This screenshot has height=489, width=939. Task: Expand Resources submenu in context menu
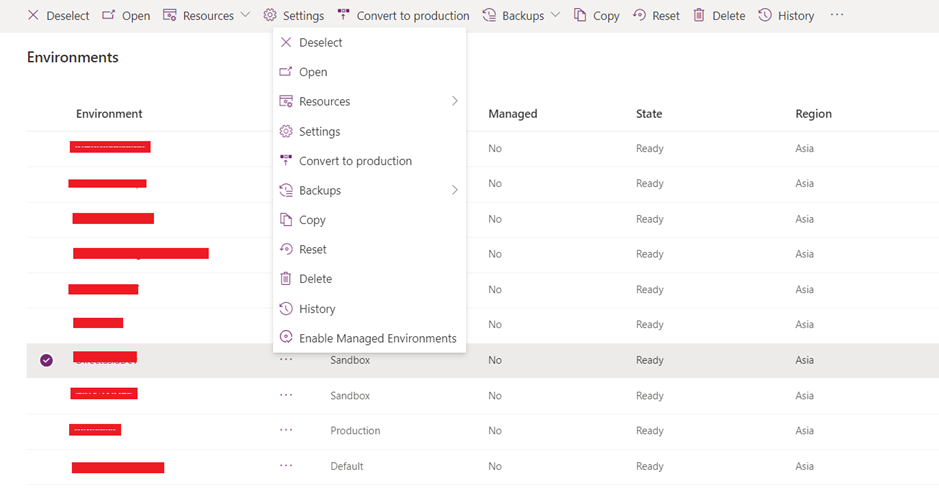coord(455,101)
